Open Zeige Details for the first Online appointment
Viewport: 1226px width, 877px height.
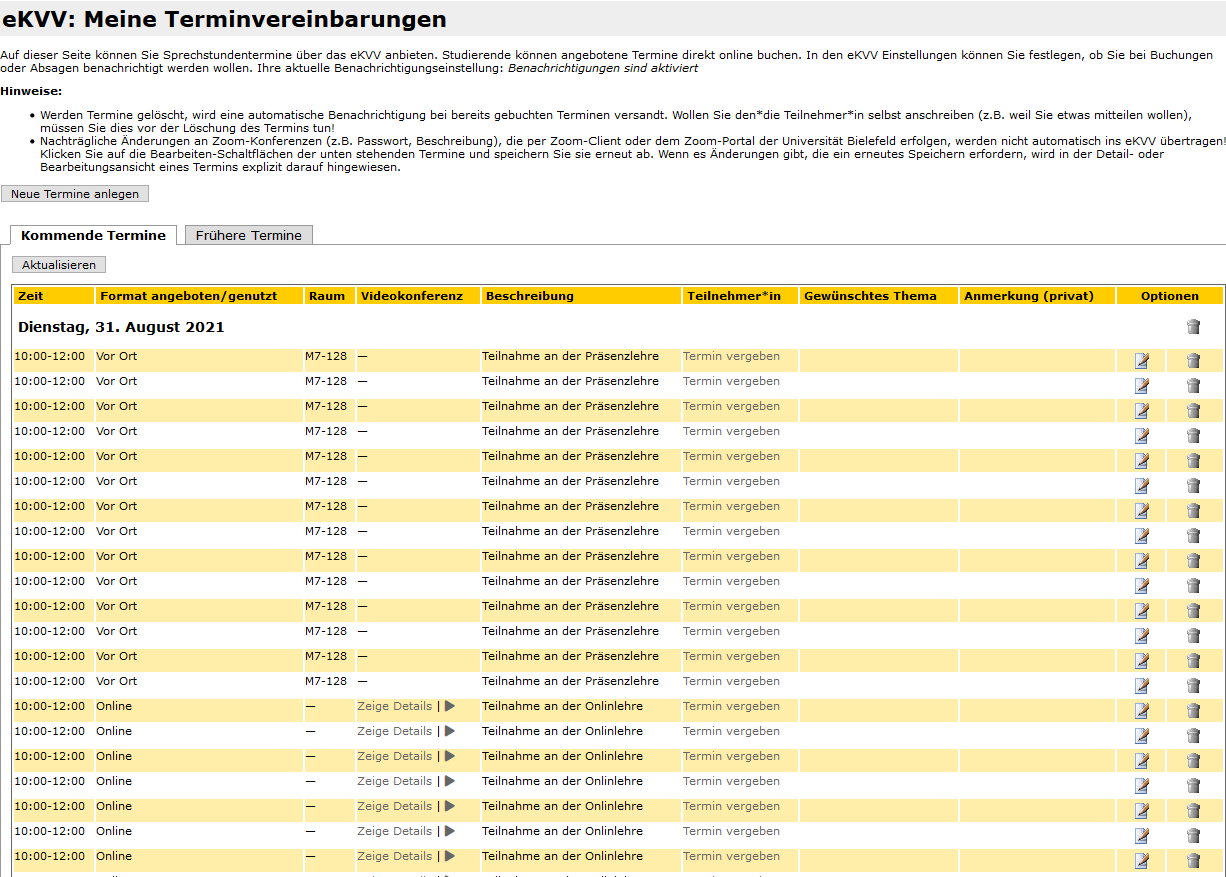click(394, 706)
